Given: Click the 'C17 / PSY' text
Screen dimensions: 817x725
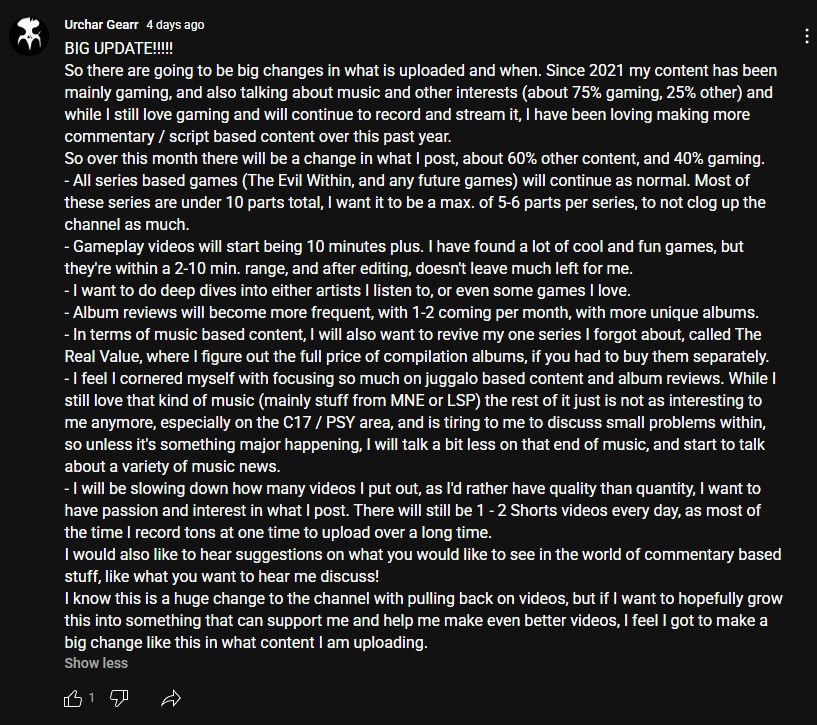Looking at the screenshot, I should [319, 422].
